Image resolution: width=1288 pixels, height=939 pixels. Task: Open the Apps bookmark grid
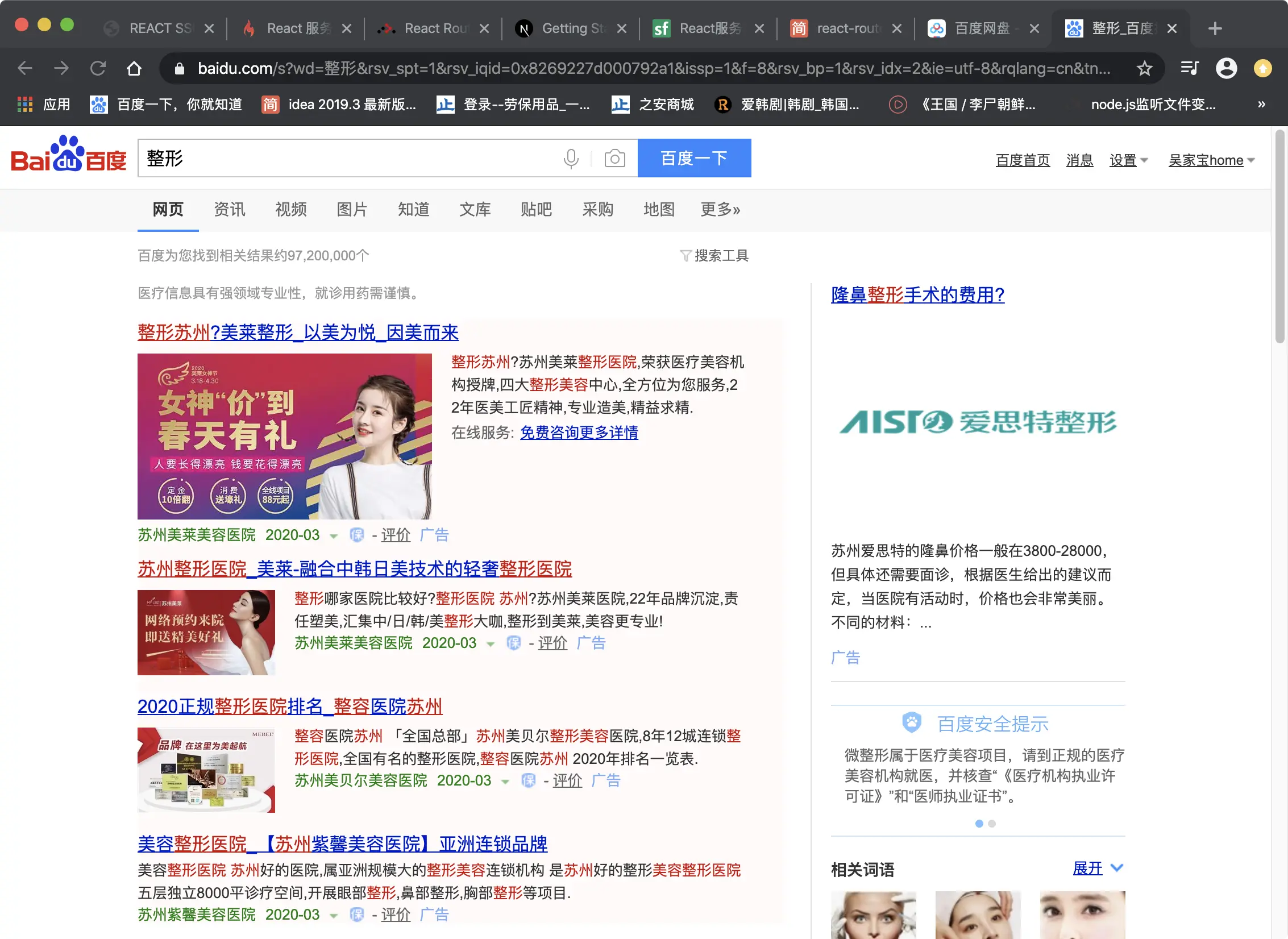pos(25,105)
